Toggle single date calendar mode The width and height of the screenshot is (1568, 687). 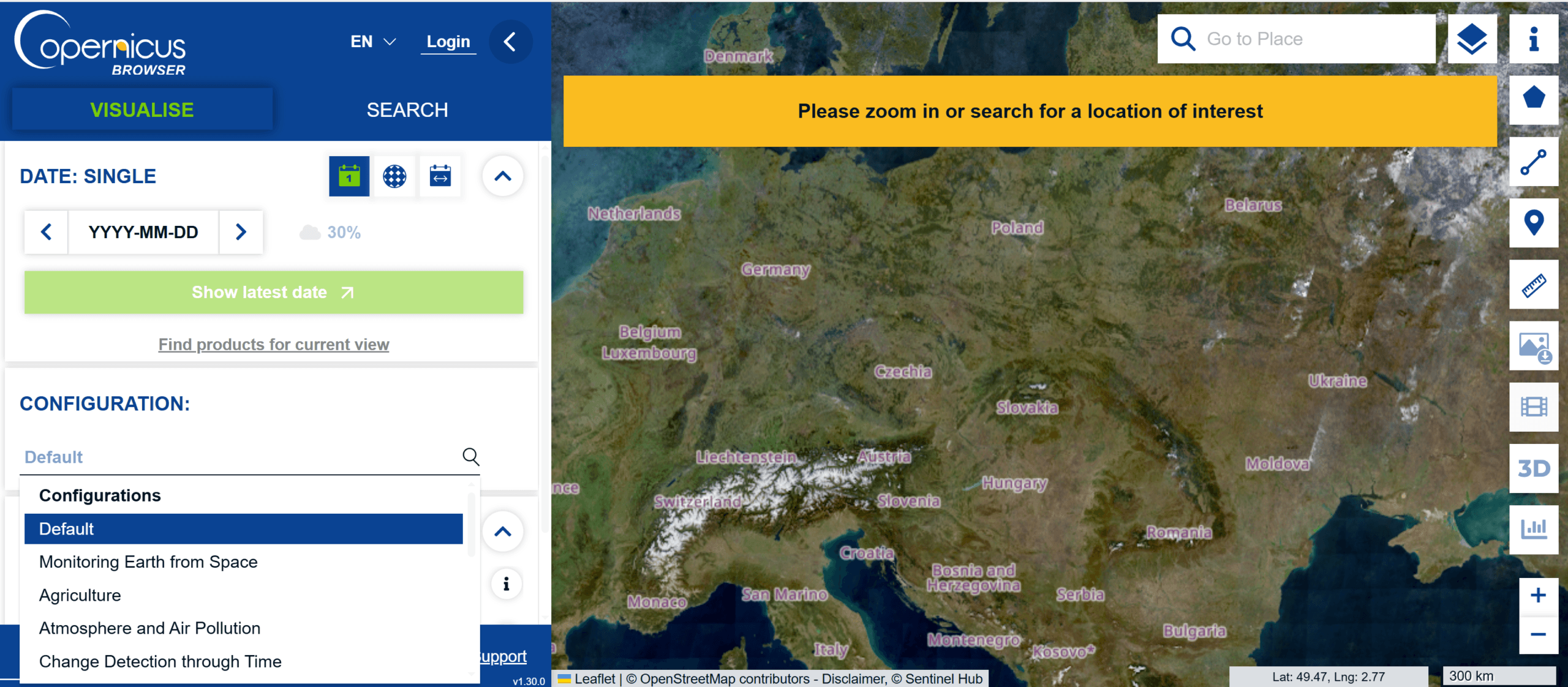coord(349,176)
